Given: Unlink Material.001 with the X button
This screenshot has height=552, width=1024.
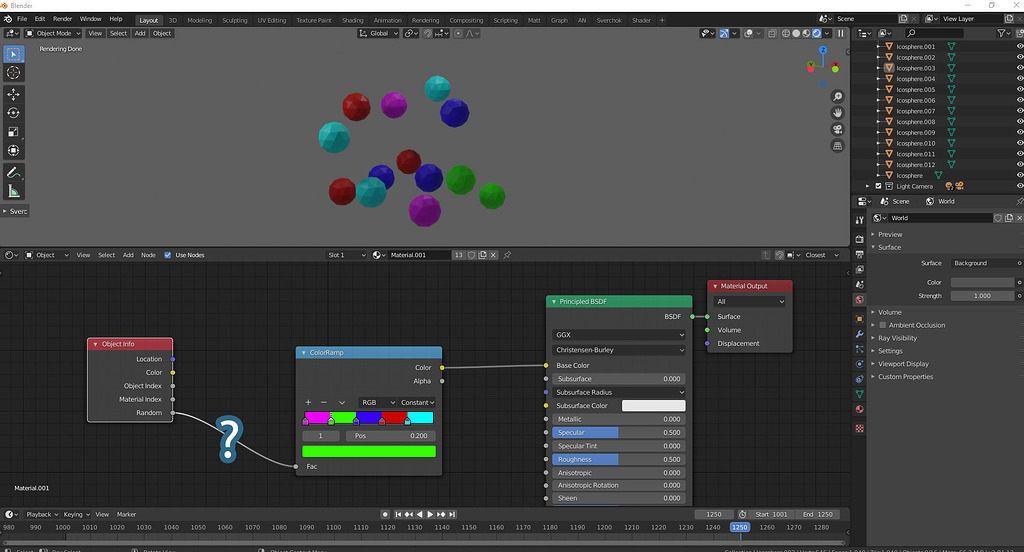Looking at the screenshot, I should point(494,255).
